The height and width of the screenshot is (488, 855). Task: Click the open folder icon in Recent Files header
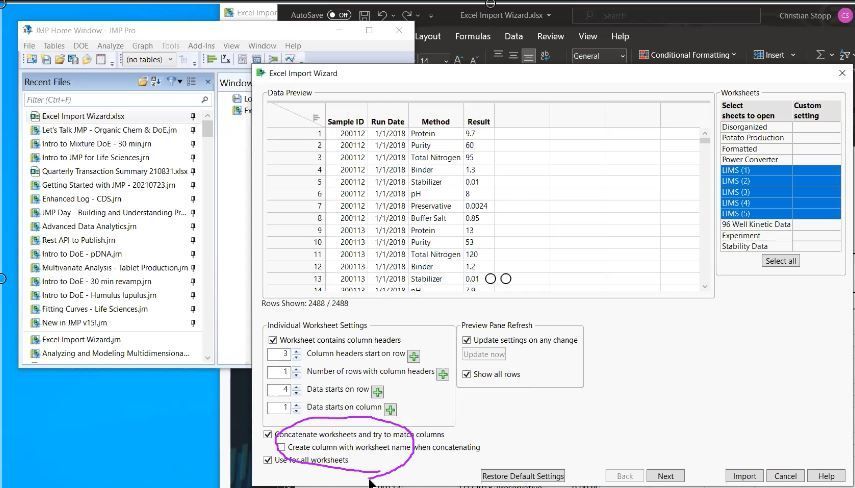(142, 82)
